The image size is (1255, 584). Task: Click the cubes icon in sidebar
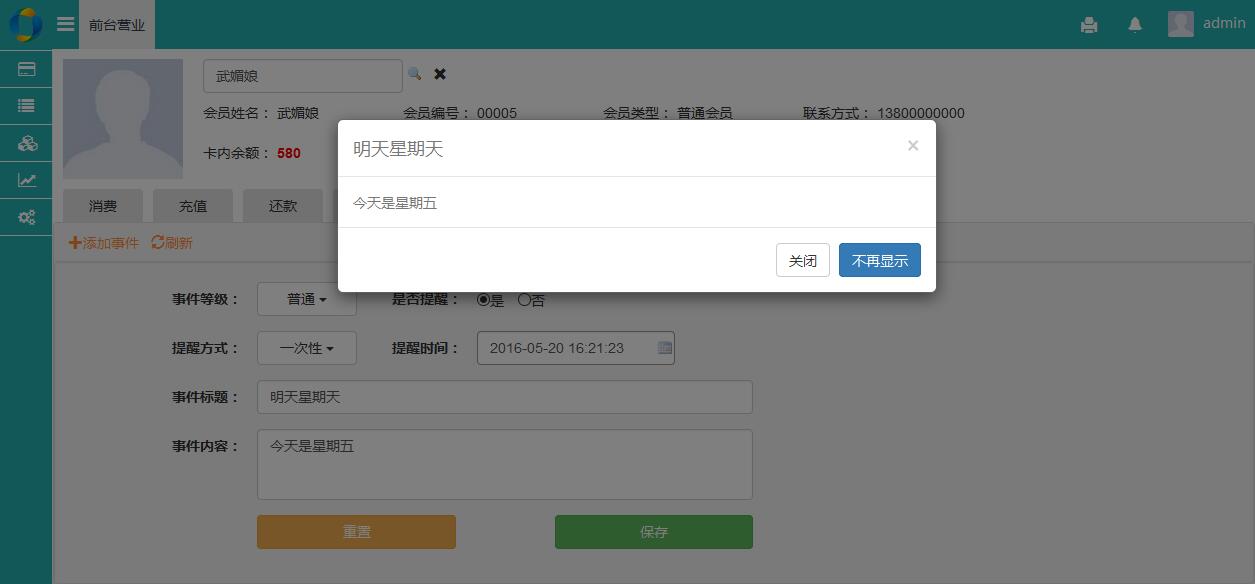point(27,143)
